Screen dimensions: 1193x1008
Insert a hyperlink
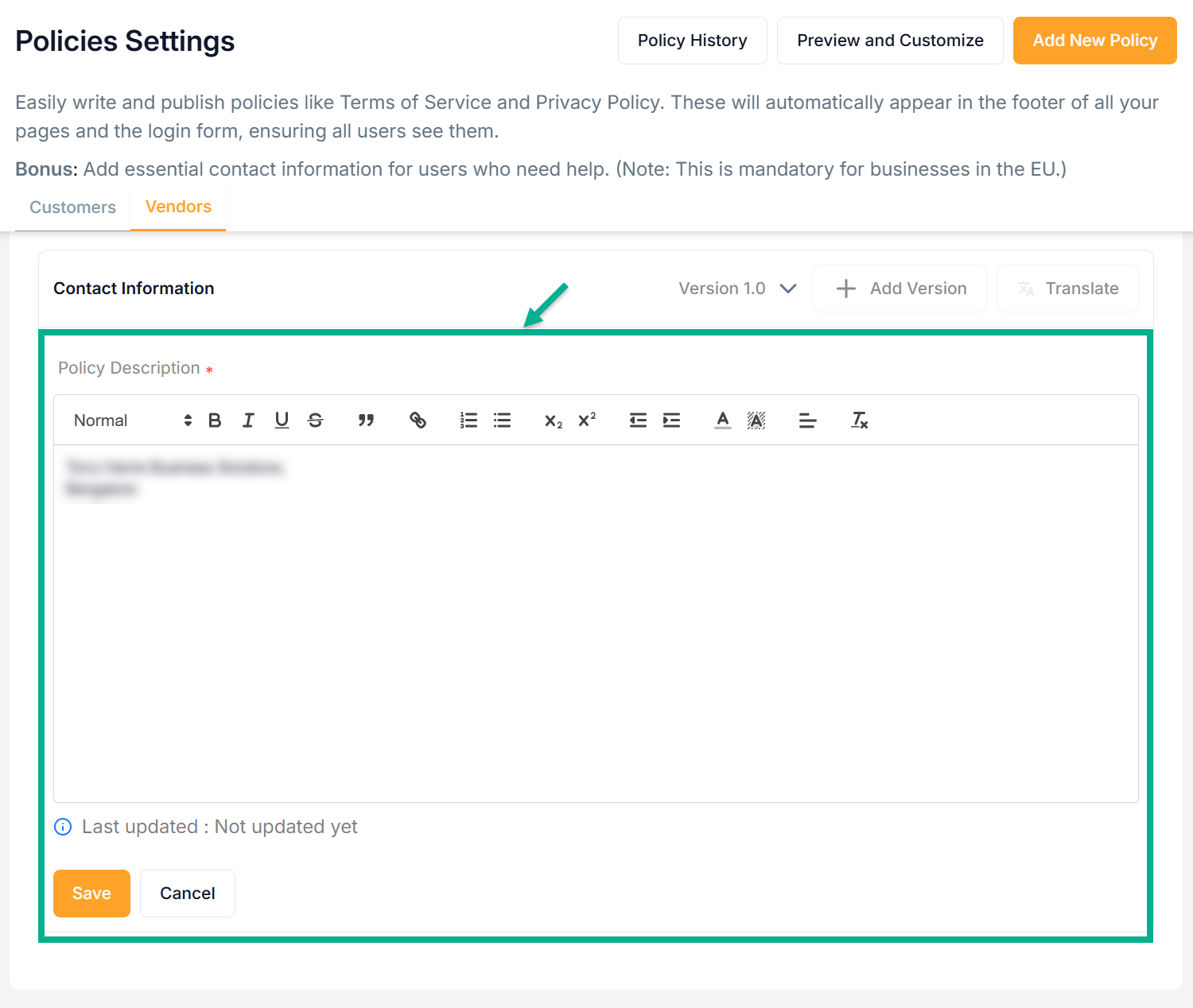coord(418,421)
